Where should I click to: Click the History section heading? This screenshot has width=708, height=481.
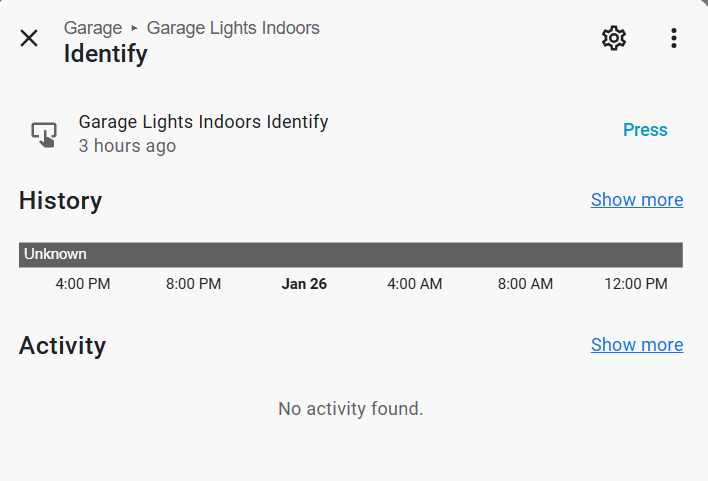click(x=60, y=201)
